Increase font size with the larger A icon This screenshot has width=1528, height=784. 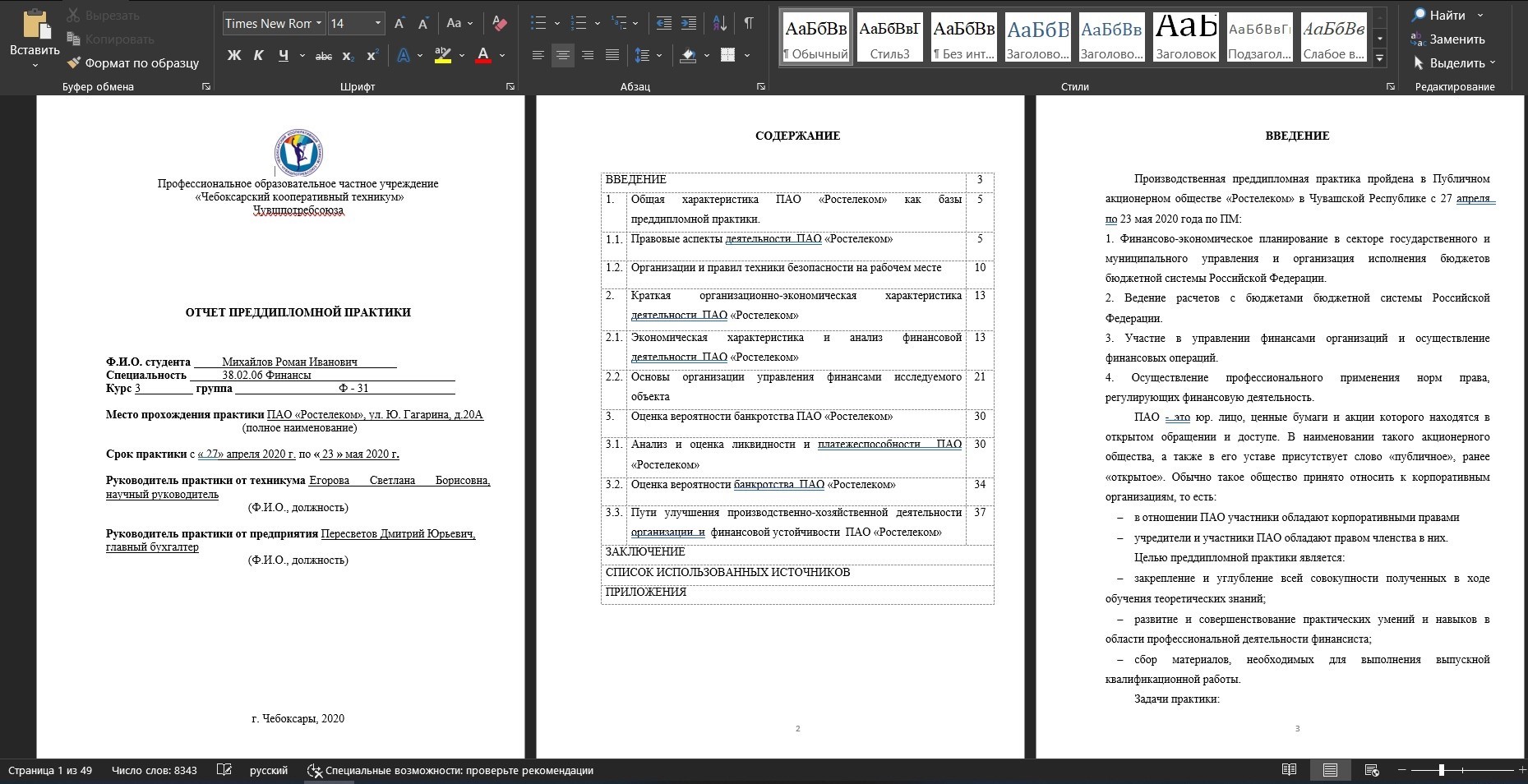[x=399, y=23]
